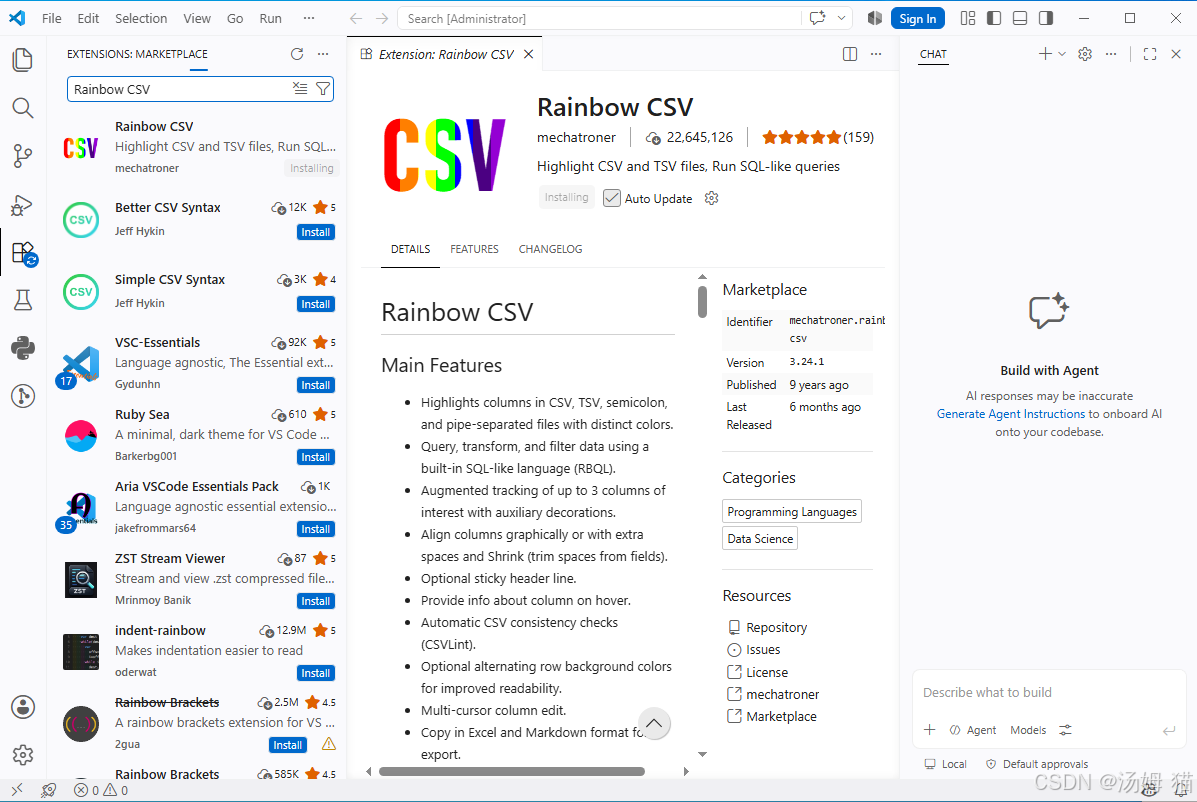The height and width of the screenshot is (802, 1197).
Task: Open Run and Debug view
Action: coord(23,205)
